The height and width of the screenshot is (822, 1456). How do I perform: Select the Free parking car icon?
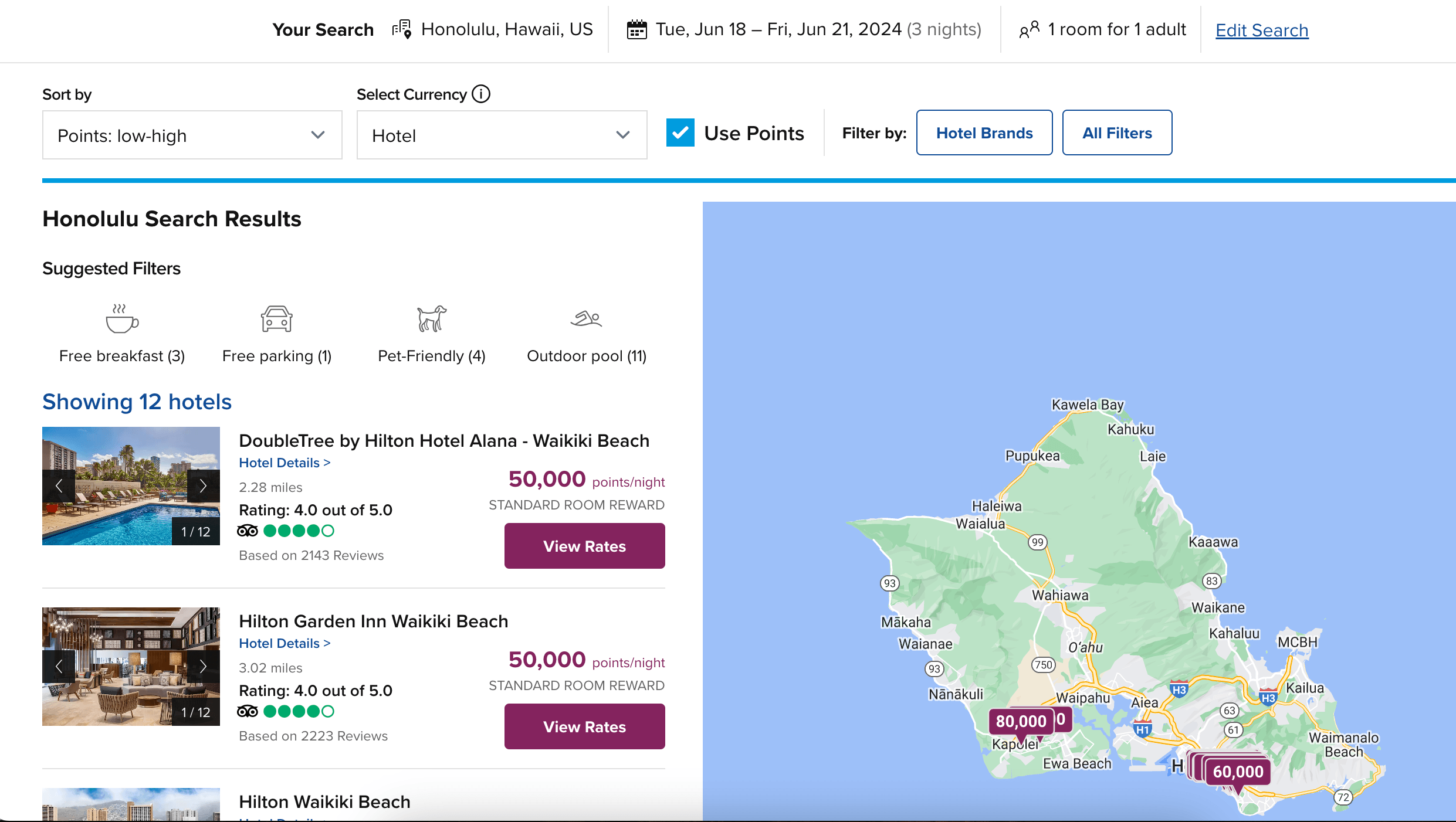coord(277,318)
